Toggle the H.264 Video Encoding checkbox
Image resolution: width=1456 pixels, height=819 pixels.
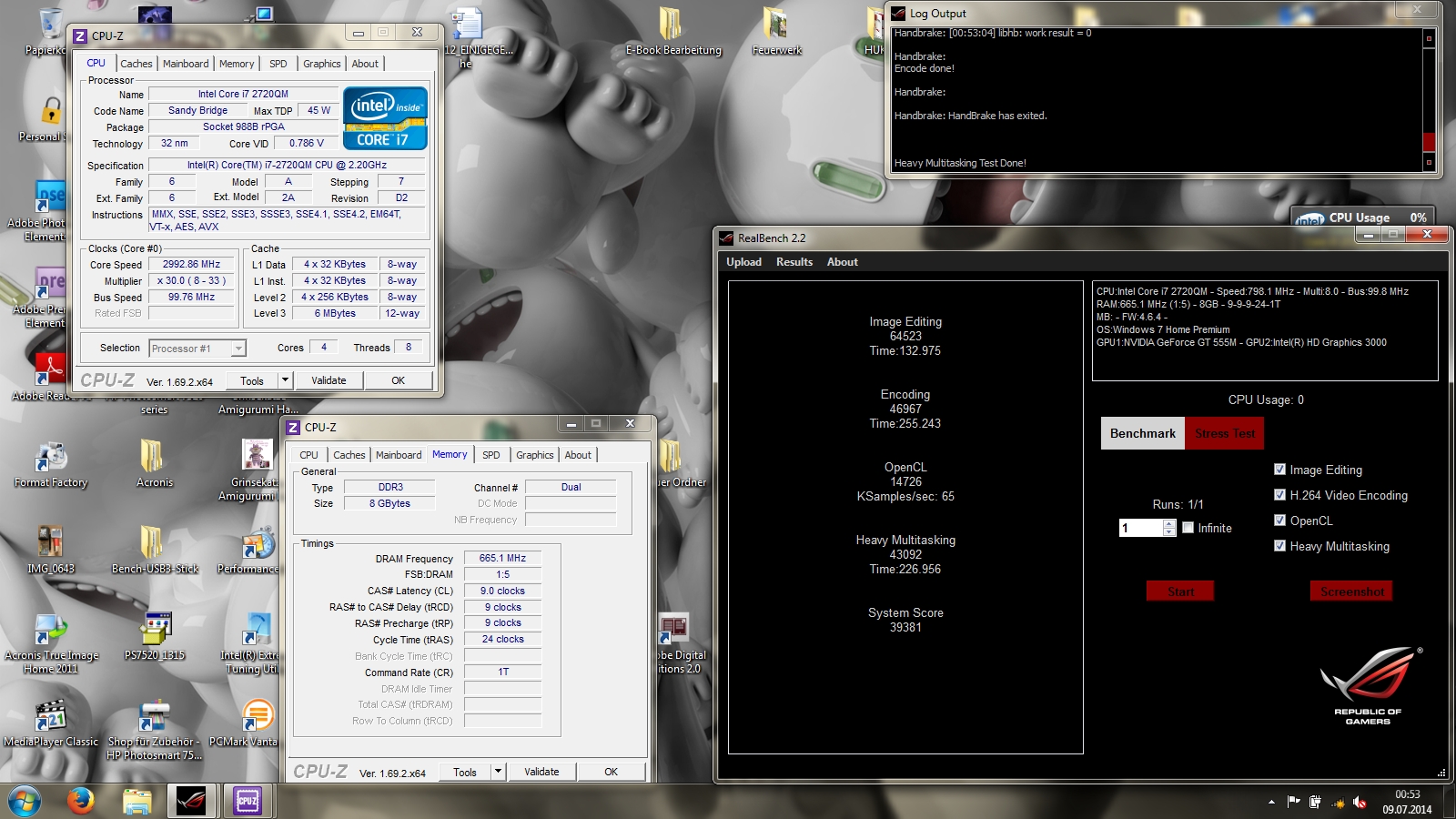pyautogui.click(x=1279, y=495)
